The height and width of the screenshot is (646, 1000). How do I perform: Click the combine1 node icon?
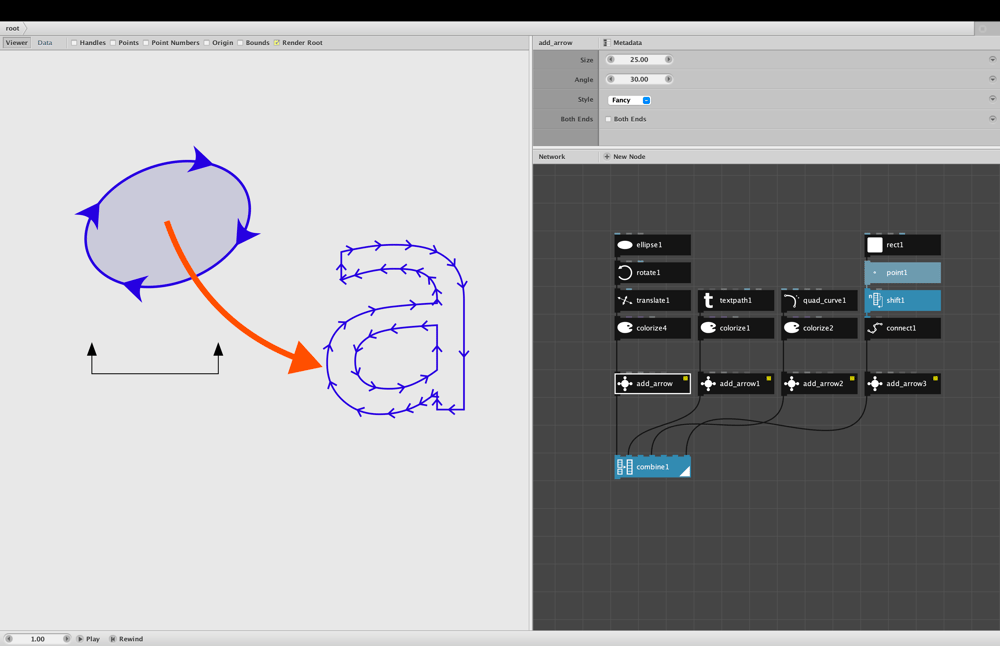[625, 467]
